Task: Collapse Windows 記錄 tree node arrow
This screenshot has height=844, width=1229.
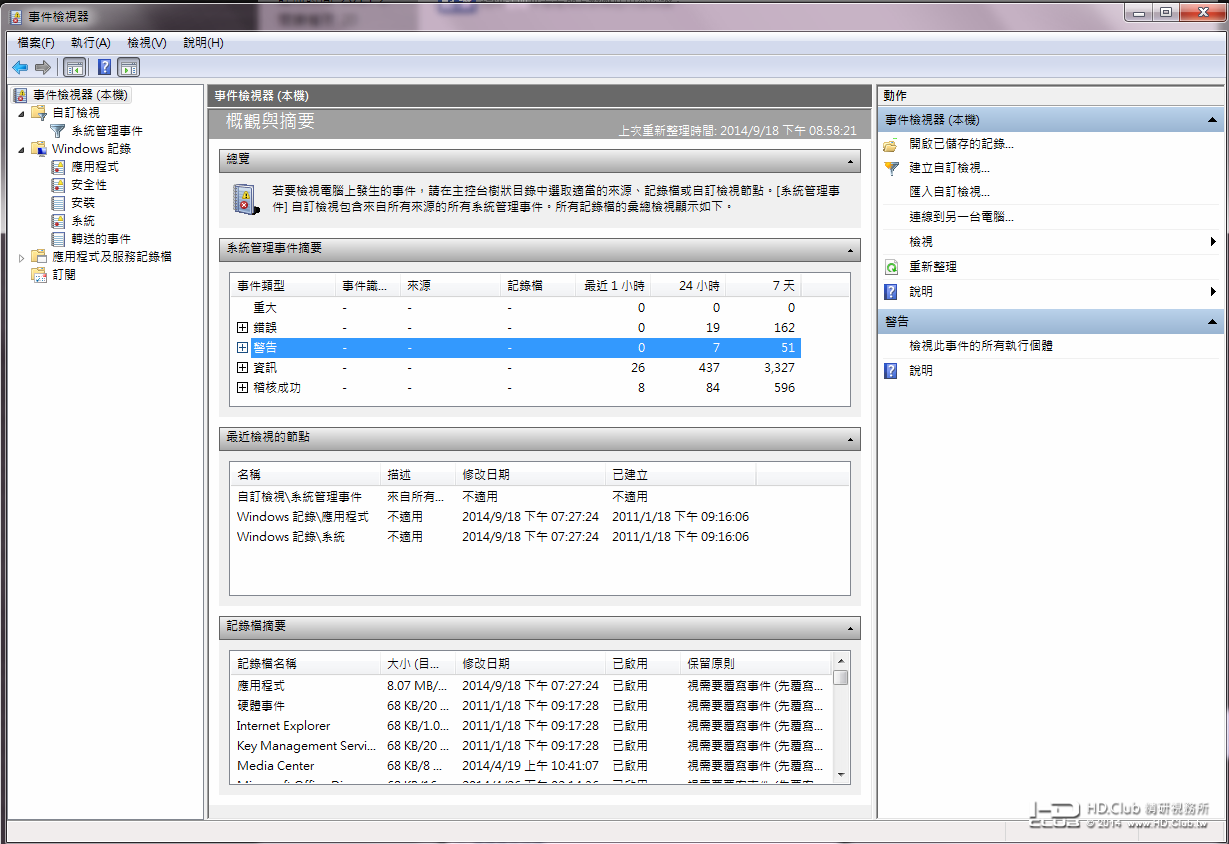Action: (21, 149)
